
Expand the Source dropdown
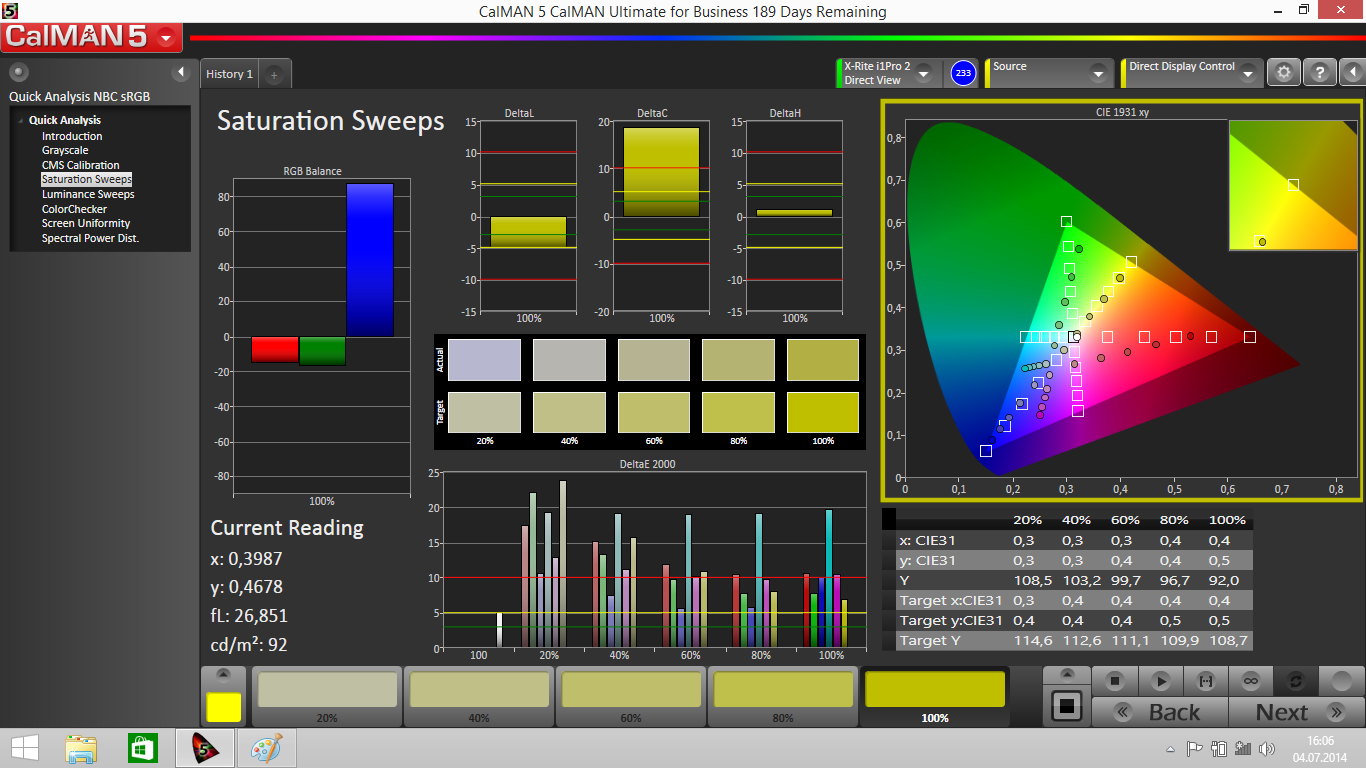pyautogui.click(x=1097, y=74)
